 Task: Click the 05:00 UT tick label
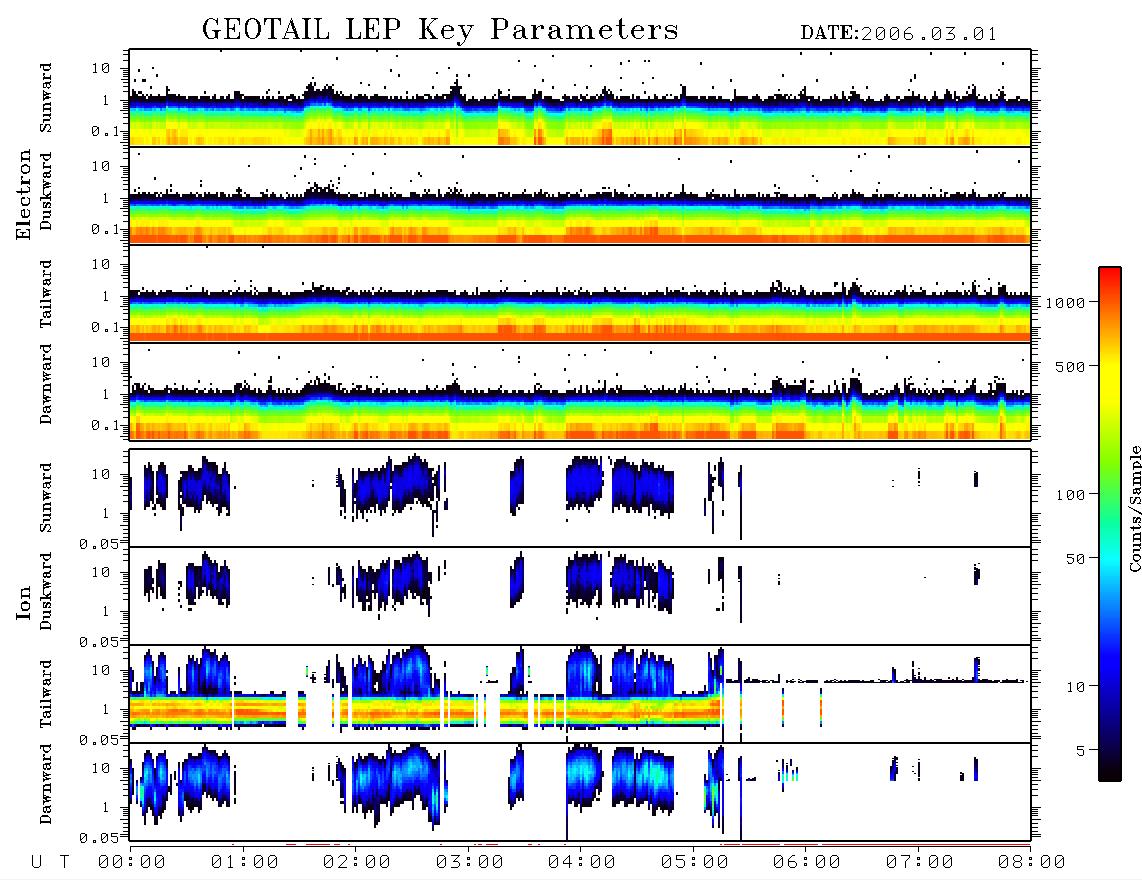(695, 862)
